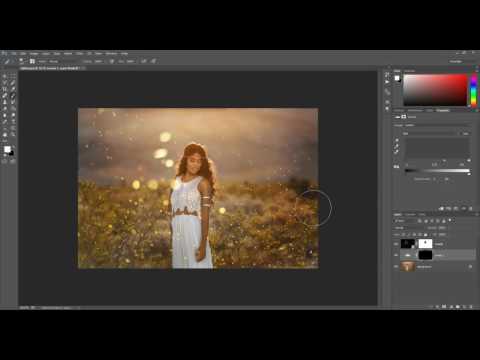Click the Auto button in Levels properties

tap(465, 133)
